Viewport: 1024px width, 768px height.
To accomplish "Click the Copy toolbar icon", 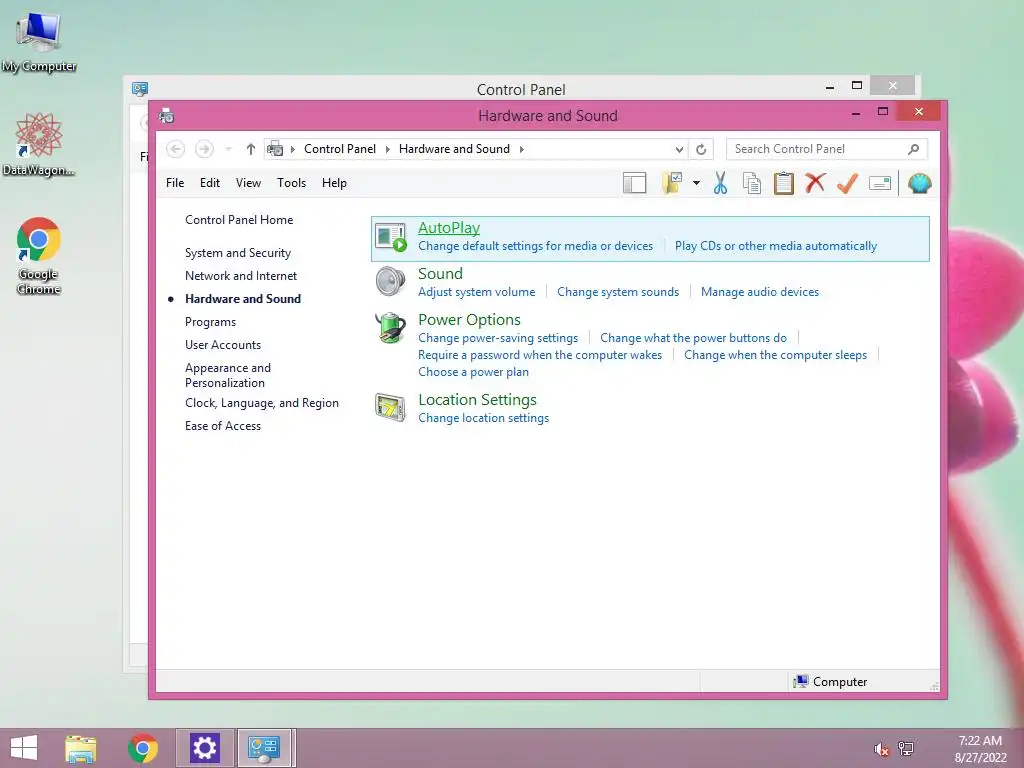I will (x=752, y=184).
